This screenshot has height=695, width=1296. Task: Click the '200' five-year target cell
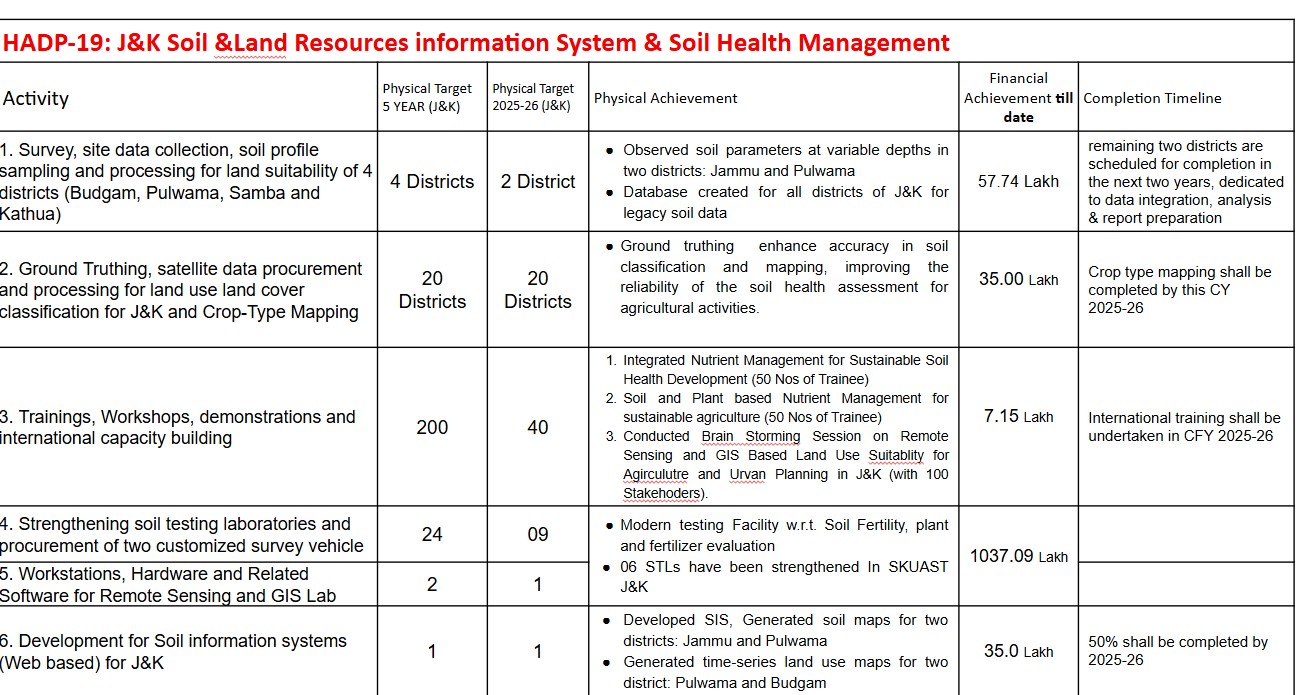(432, 427)
